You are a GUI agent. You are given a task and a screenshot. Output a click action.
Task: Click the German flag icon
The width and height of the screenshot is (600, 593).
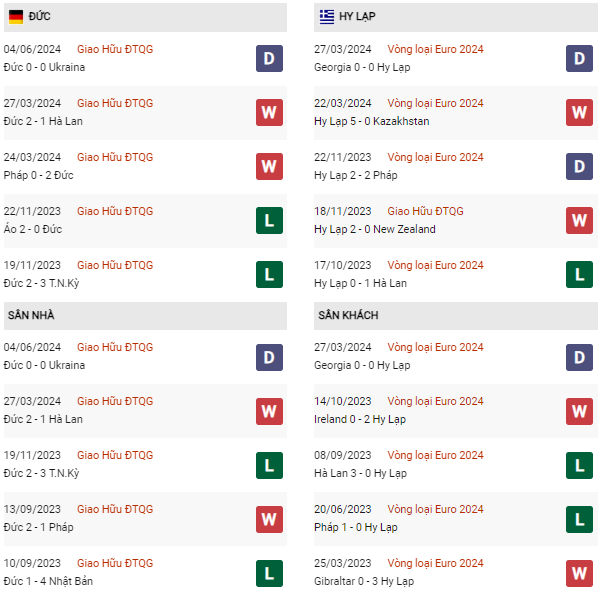point(15,17)
